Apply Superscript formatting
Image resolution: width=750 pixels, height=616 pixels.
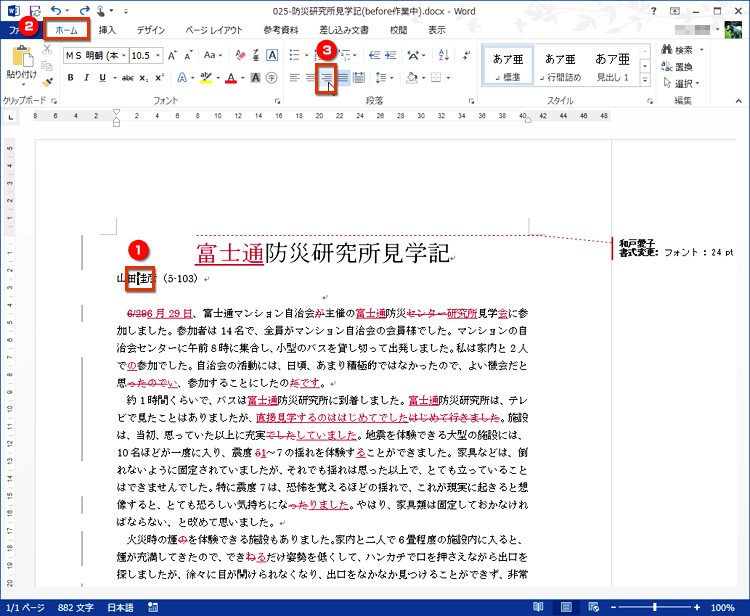point(160,77)
